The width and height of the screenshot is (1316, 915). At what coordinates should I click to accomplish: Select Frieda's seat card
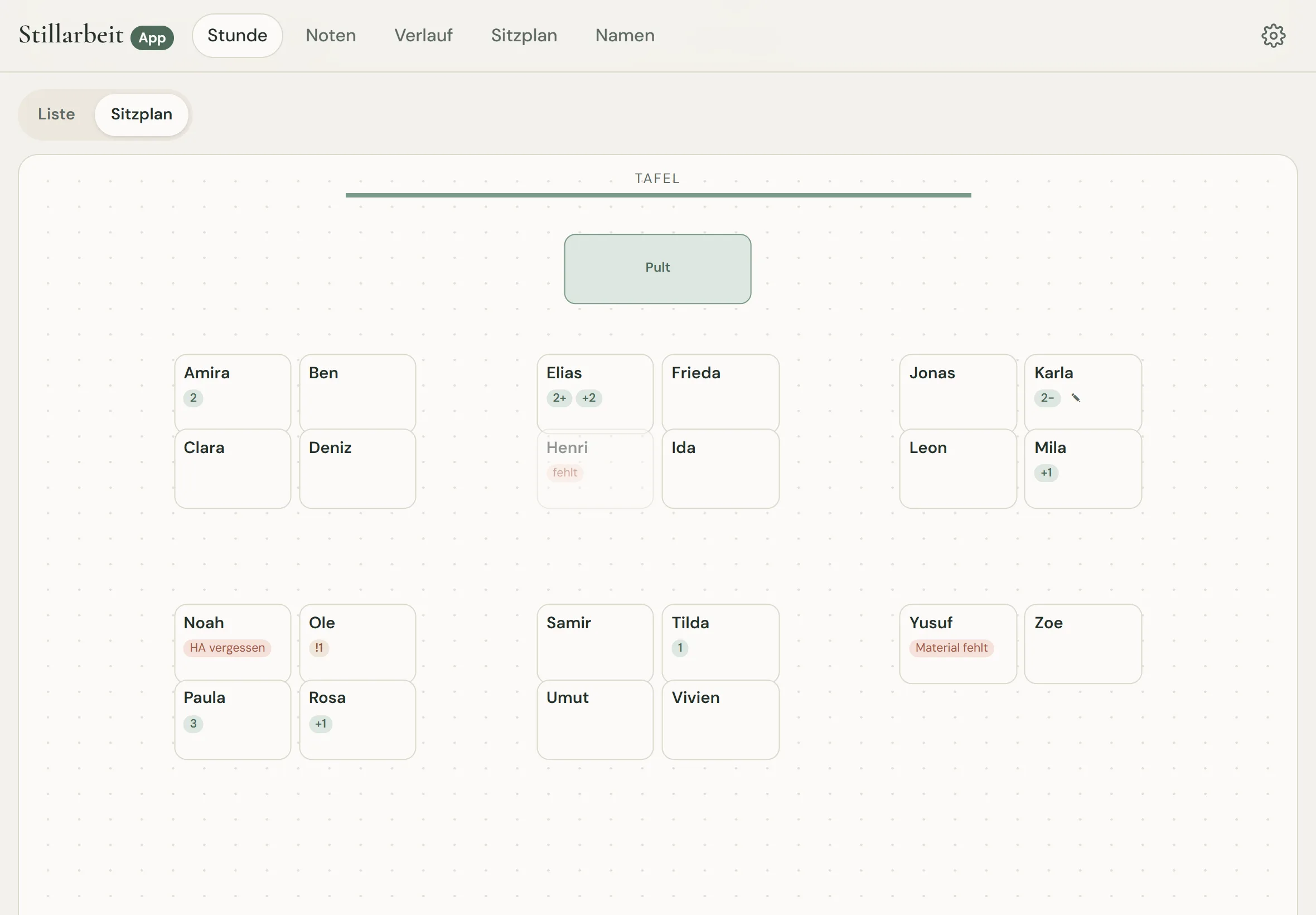click(720, 393)
